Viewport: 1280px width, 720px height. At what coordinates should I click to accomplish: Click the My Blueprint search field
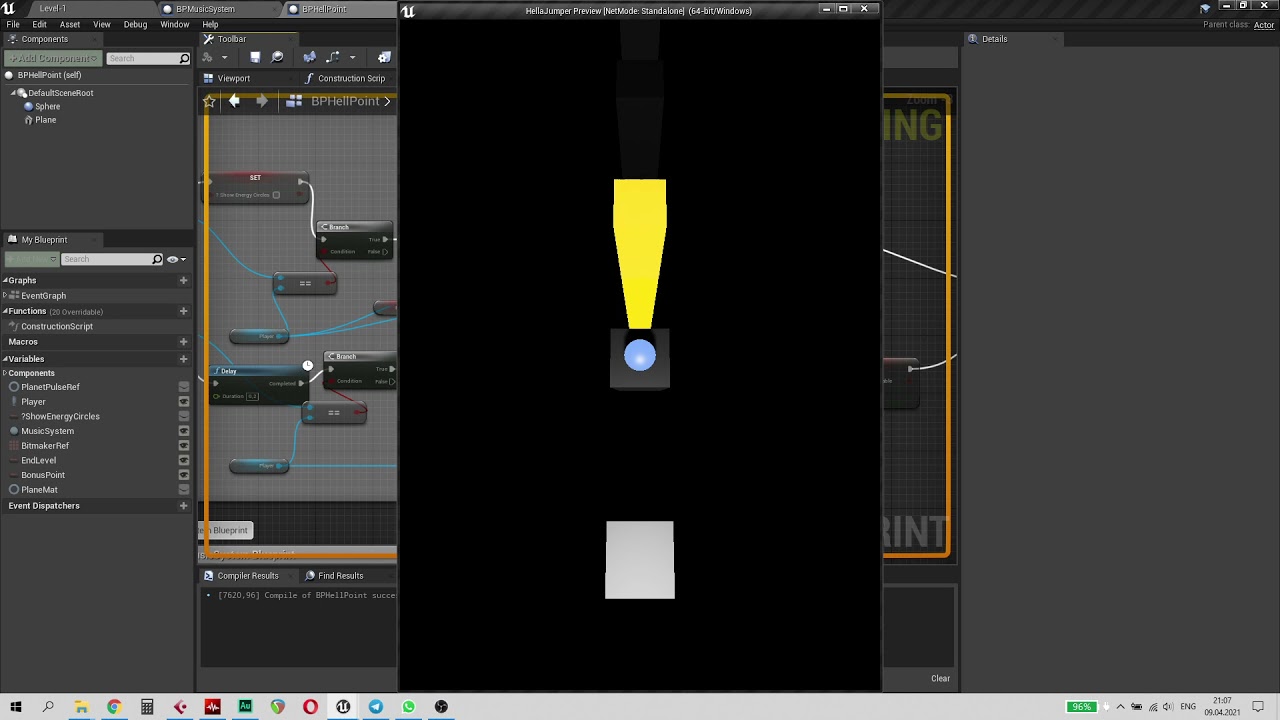click(x=111, y=259)
